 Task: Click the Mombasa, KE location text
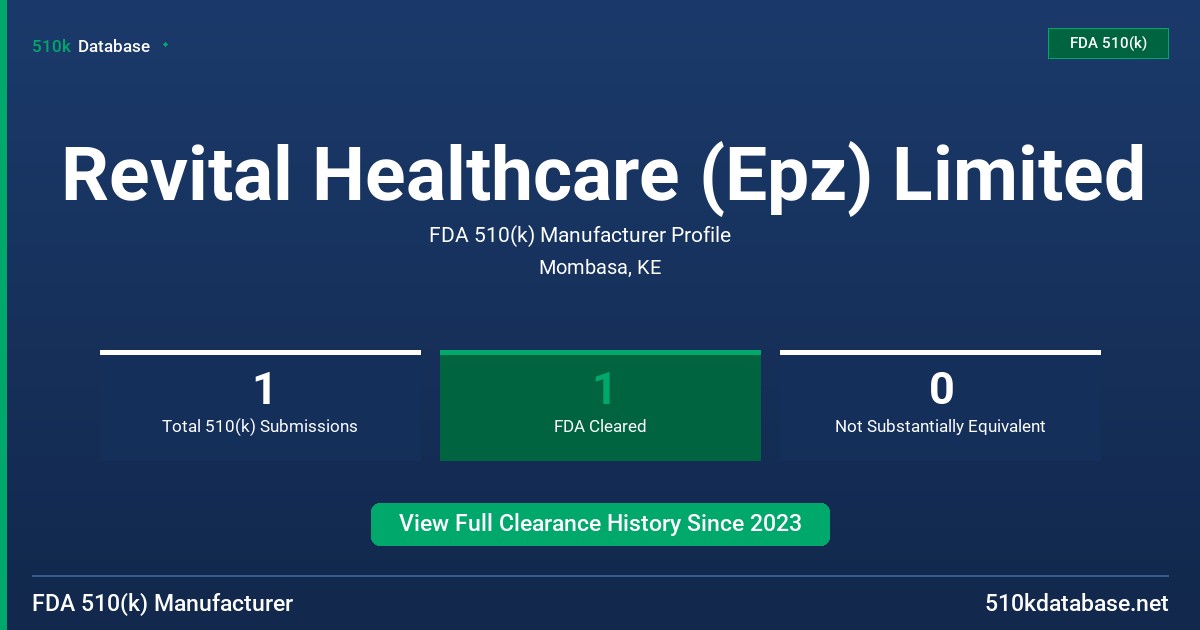[x=600, y=268]
